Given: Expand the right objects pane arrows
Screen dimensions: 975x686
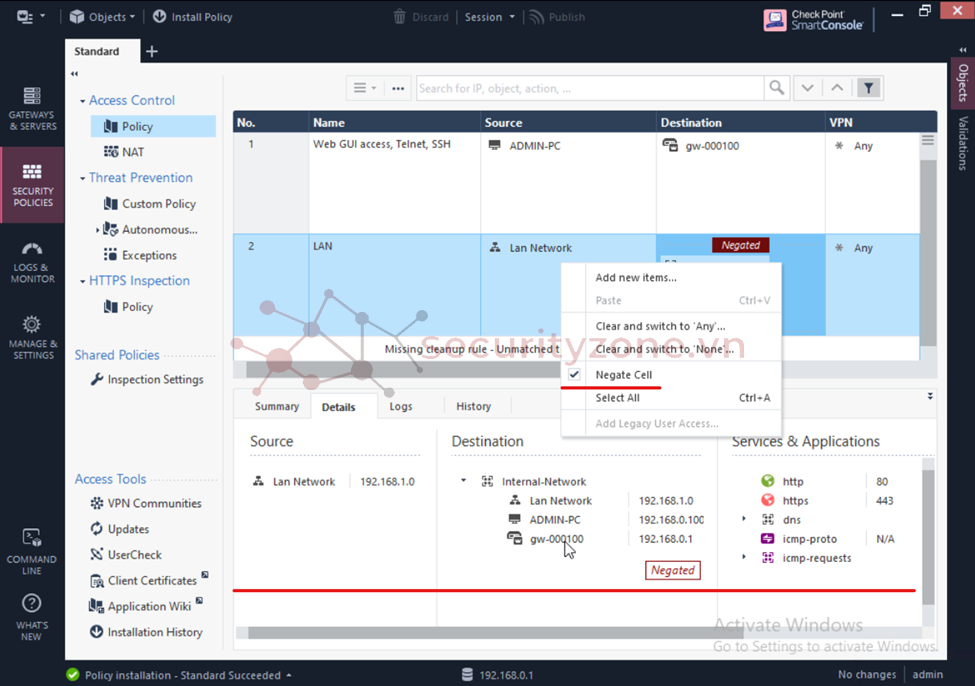Looking at the screenshot, I should pyautogui.click(x=963, y=50).
